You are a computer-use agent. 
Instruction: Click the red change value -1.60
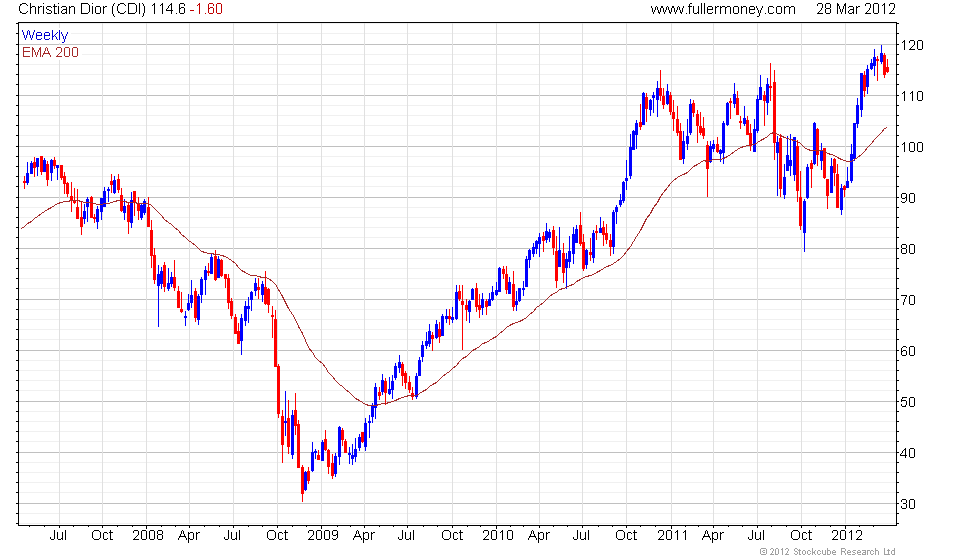coord(206,9)
